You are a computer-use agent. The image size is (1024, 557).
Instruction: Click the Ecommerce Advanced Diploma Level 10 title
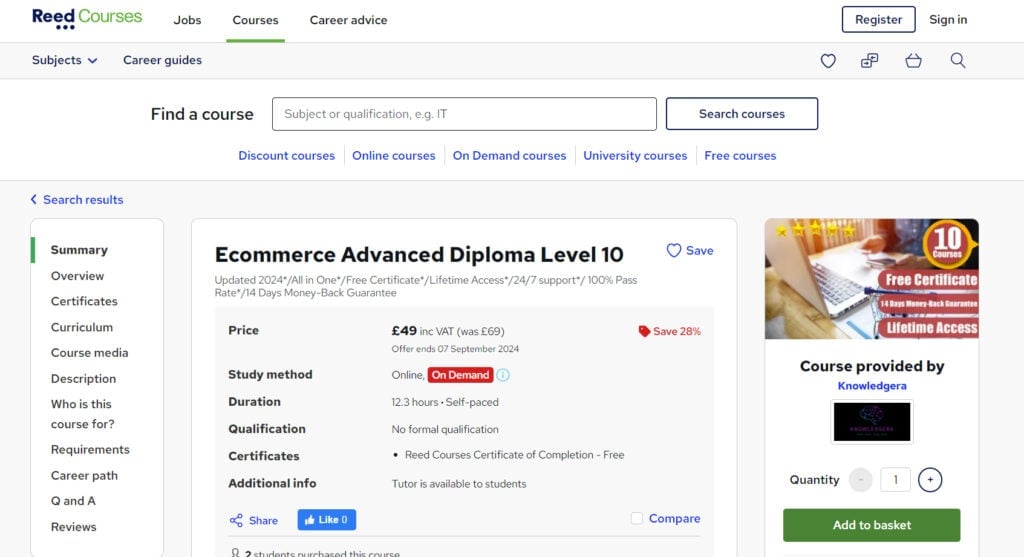(419, 254)
